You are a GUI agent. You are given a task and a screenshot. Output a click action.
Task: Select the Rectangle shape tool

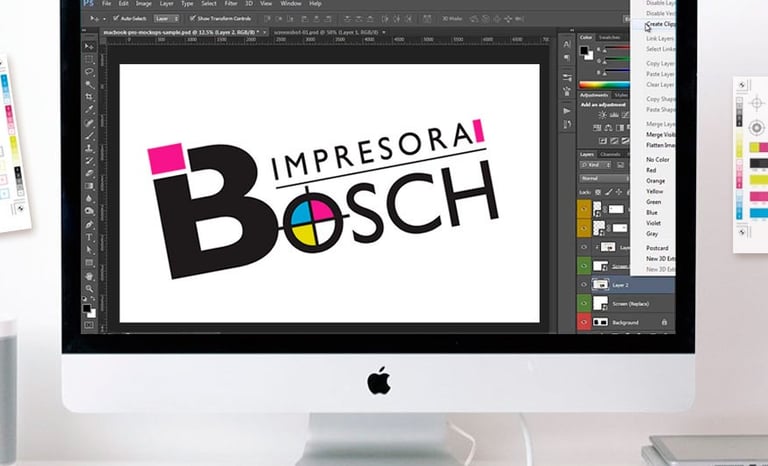tap(89, 263)
